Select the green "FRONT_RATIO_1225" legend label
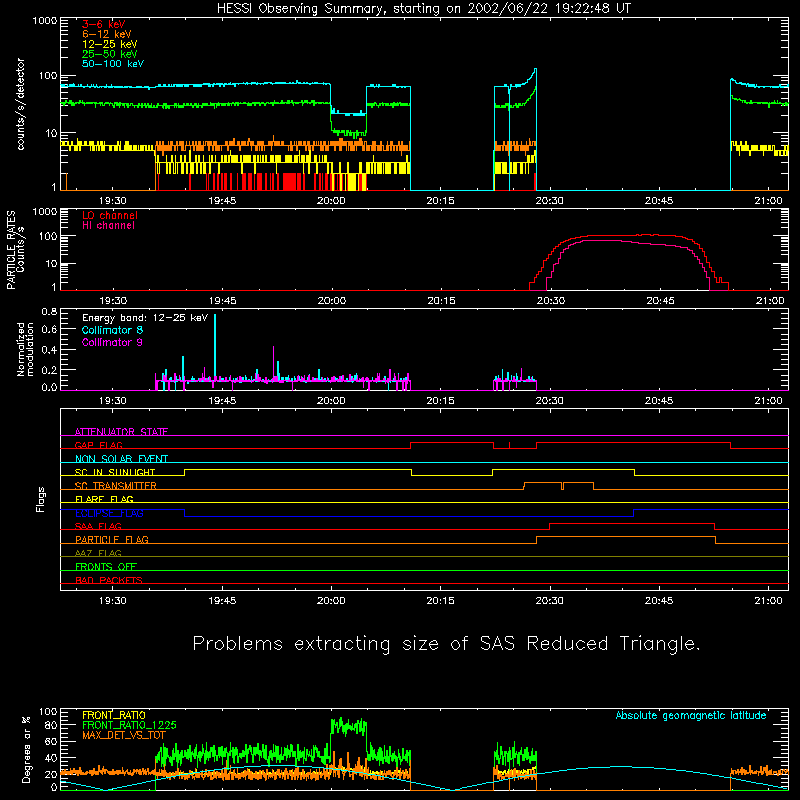Viewport: 800px width, 800px height. [x=129, y=725]
